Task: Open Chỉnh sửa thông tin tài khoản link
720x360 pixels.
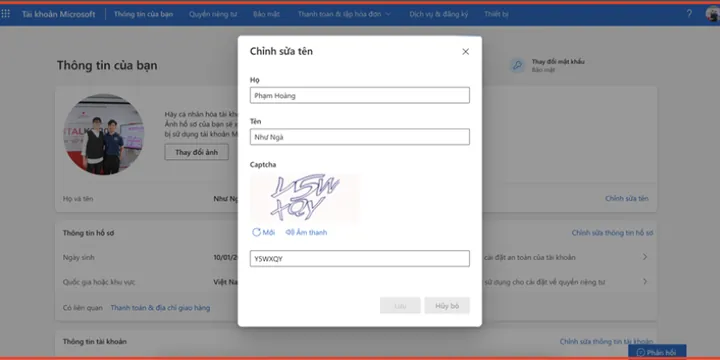Action: [606, 342]
